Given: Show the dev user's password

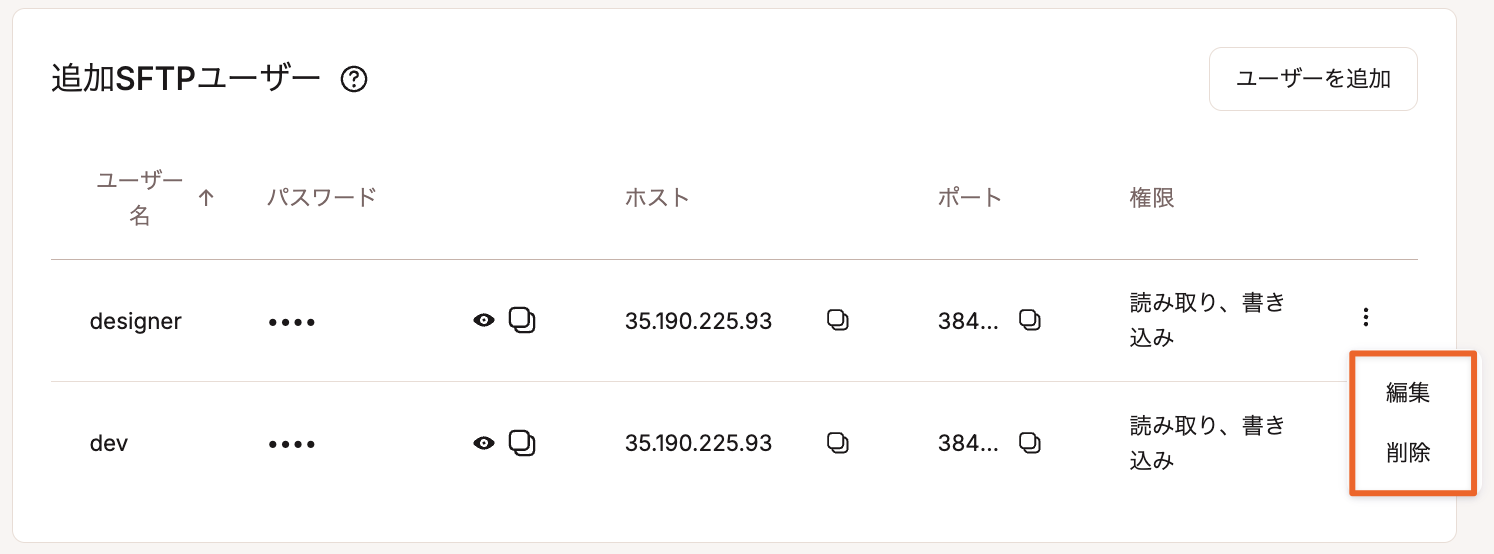Looking at the screenshot, I should coord(484,443).
